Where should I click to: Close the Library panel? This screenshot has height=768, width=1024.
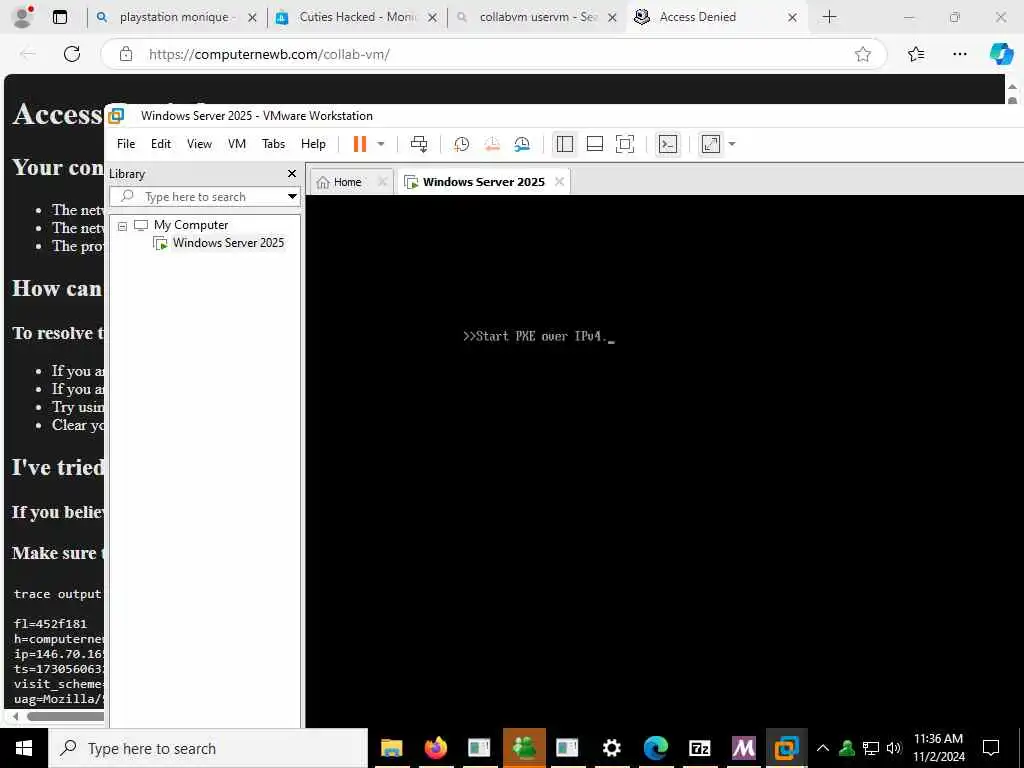point(292,174)
